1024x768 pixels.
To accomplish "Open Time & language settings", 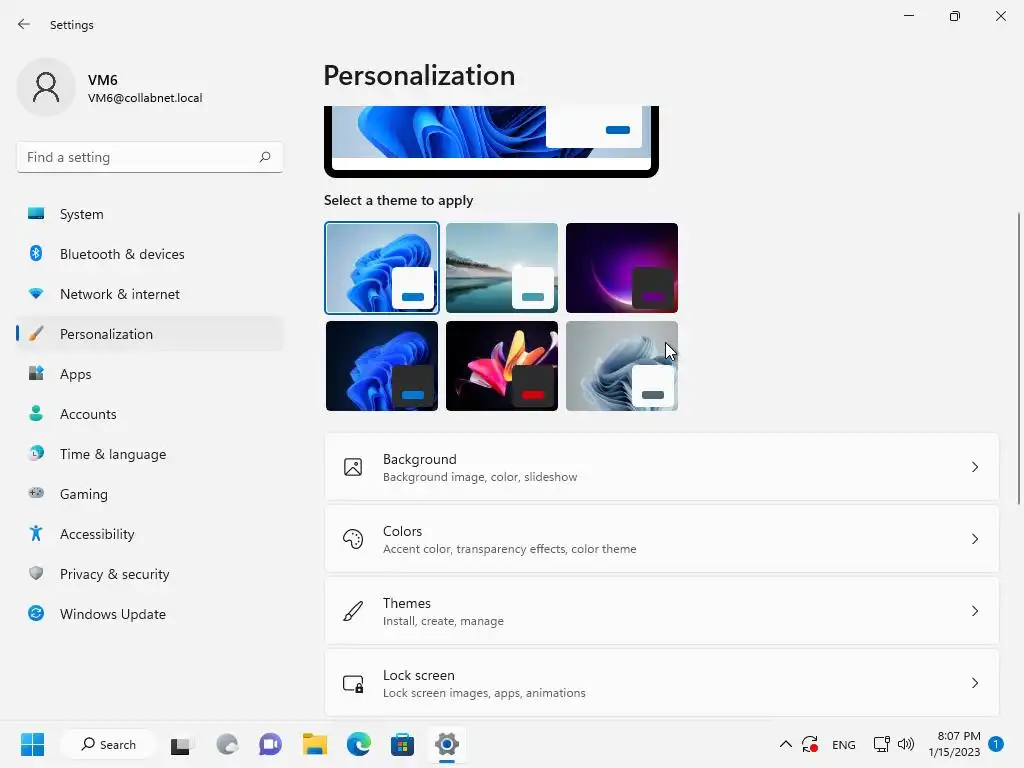I will (x=150, y=453).
